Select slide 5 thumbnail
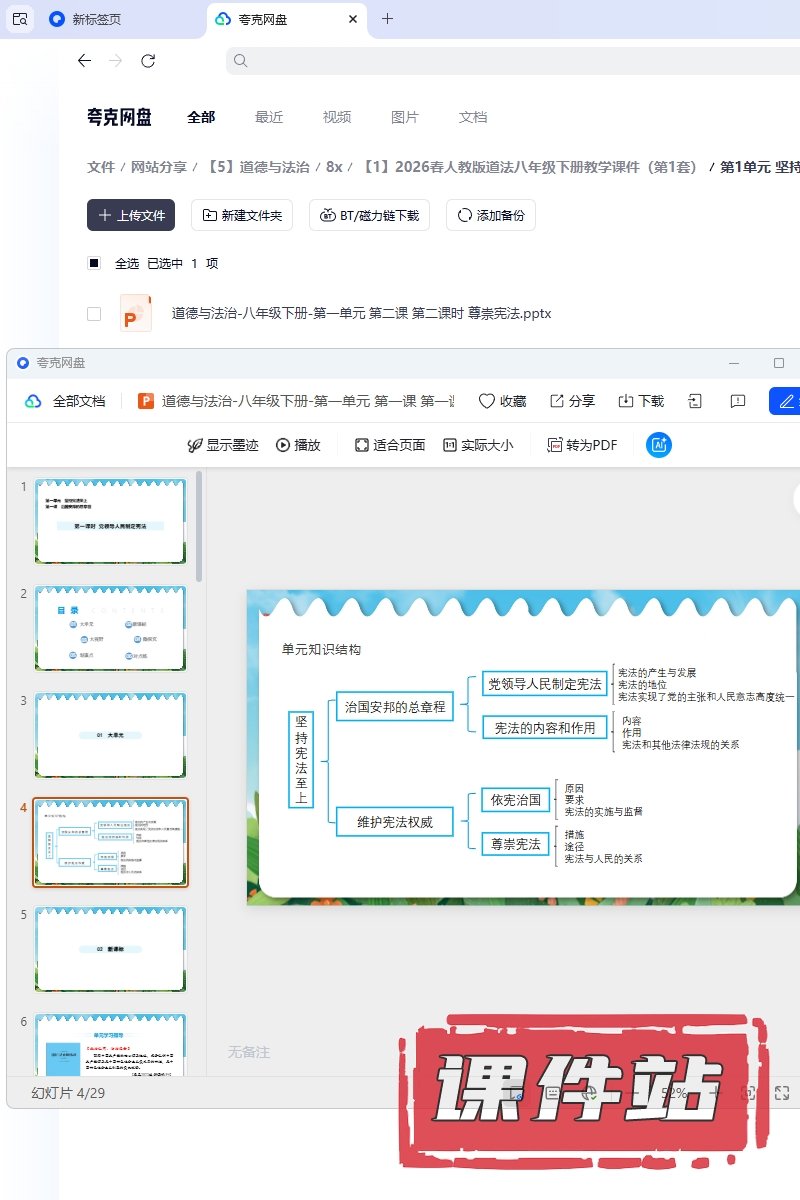 [110, 948]
